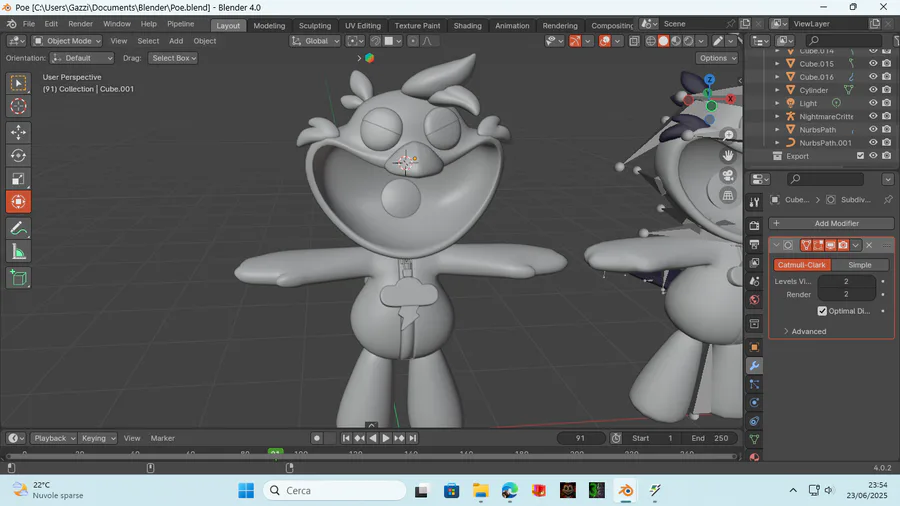The width and height of the screenshot is (900, 506).
Task: Hide the Light object in viewport
Action: point(873,103)
